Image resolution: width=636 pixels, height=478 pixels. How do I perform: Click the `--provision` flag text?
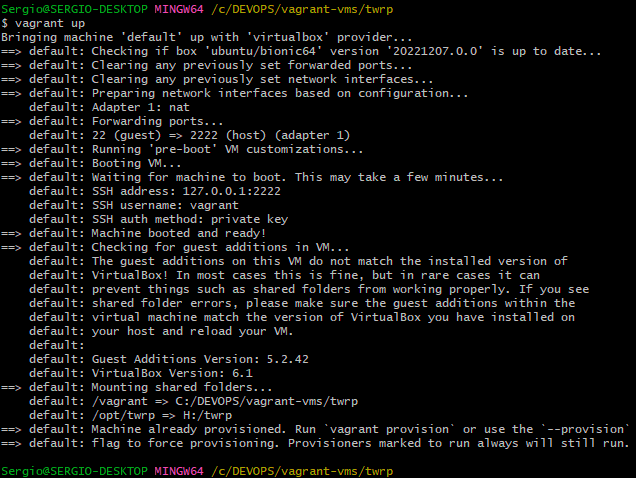(584, 429)
